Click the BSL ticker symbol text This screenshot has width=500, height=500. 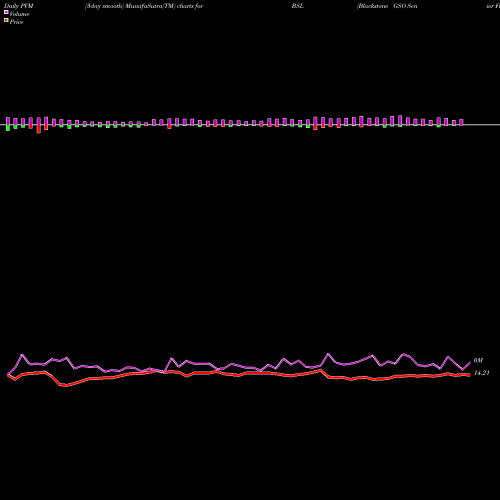[298, 6]
